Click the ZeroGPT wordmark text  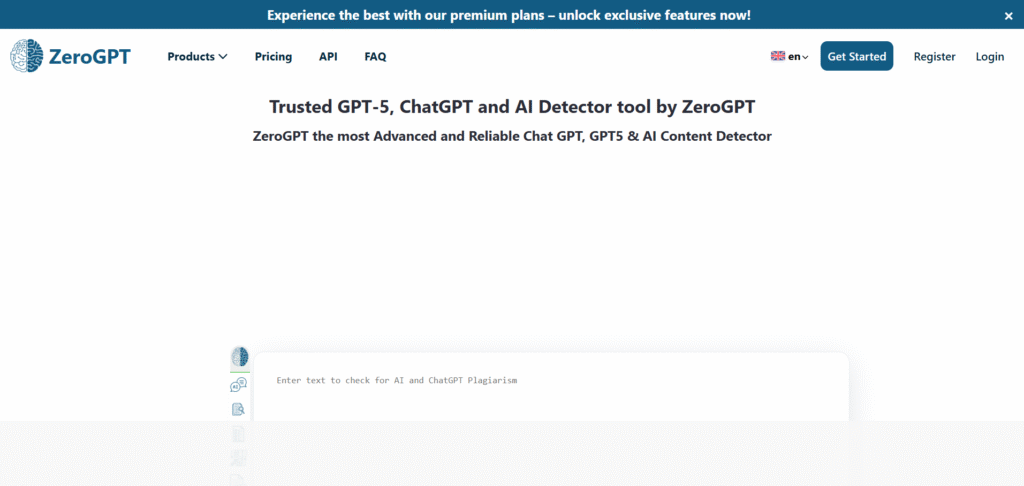point(89,57)
